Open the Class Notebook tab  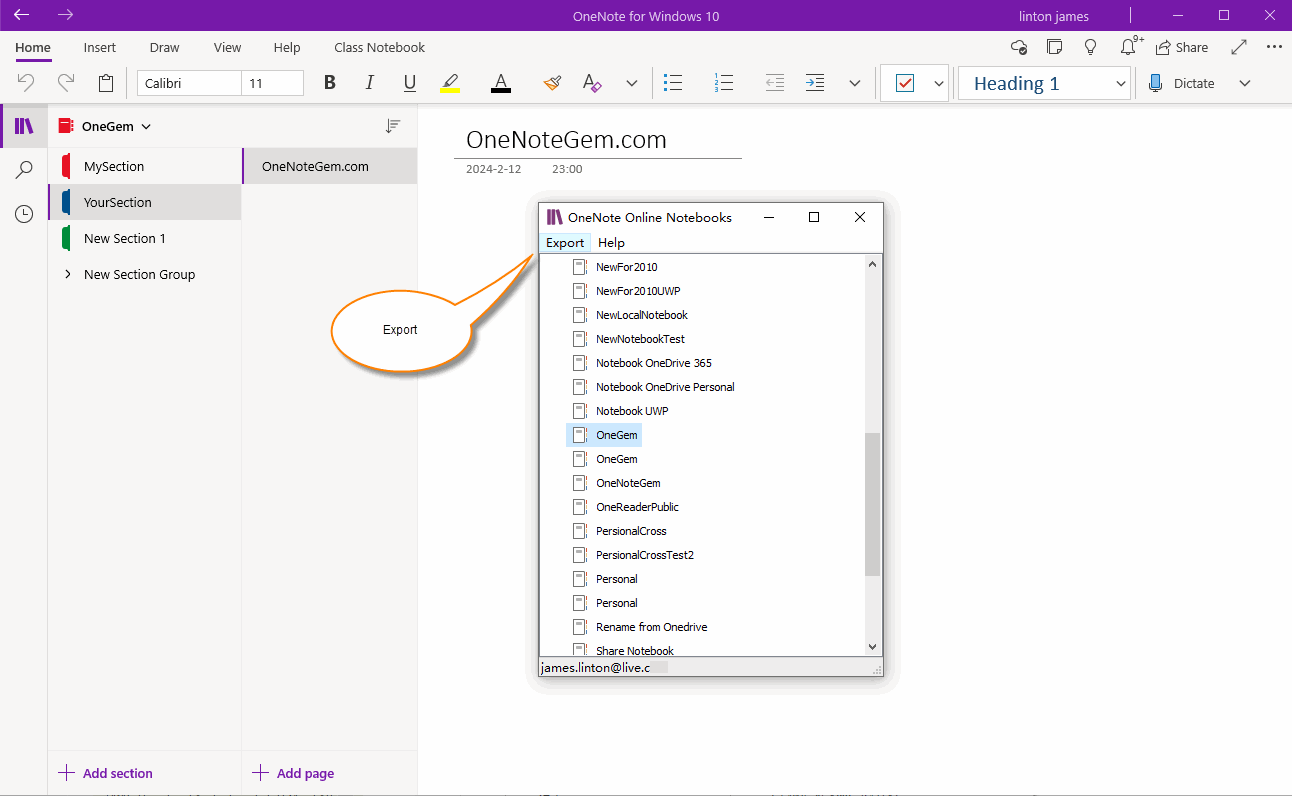tap(380, 47)
